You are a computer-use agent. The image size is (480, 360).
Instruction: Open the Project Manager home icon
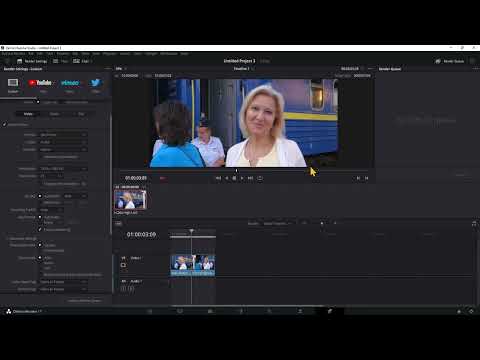point(459,311)
